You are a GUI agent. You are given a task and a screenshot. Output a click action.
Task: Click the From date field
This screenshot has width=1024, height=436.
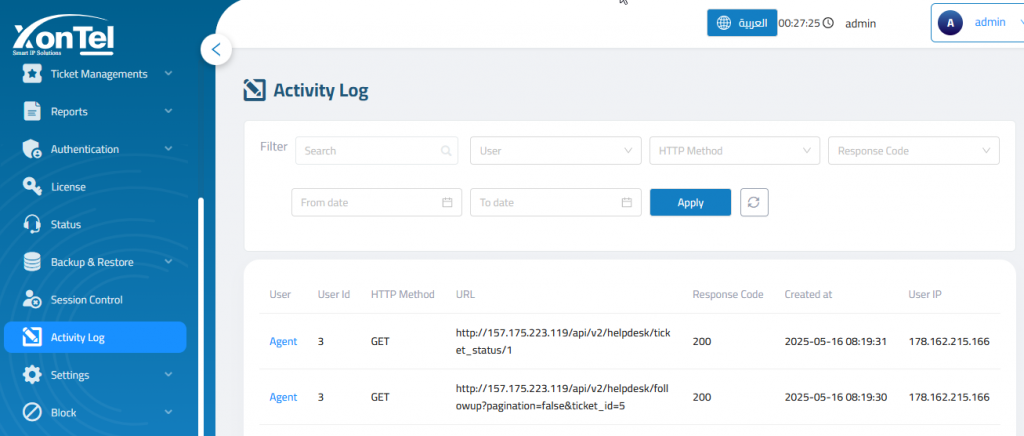(x=377, y=202)
